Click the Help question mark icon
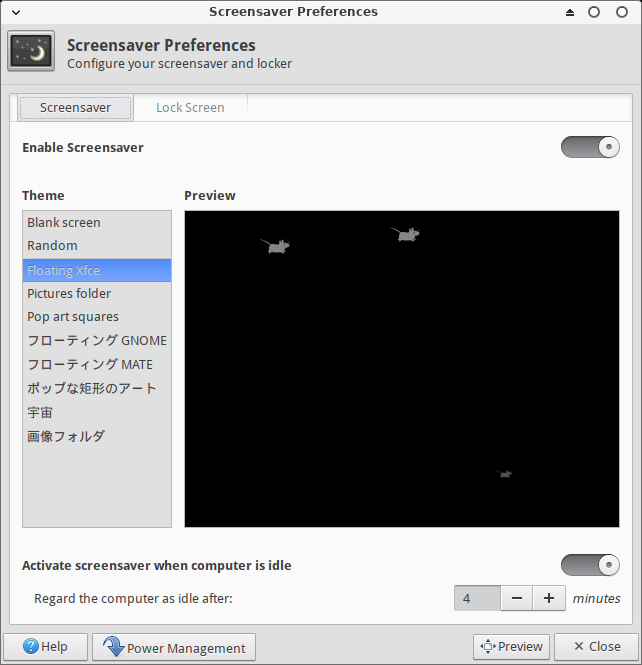The image size is (642, 665). click(x=31, y=646)
